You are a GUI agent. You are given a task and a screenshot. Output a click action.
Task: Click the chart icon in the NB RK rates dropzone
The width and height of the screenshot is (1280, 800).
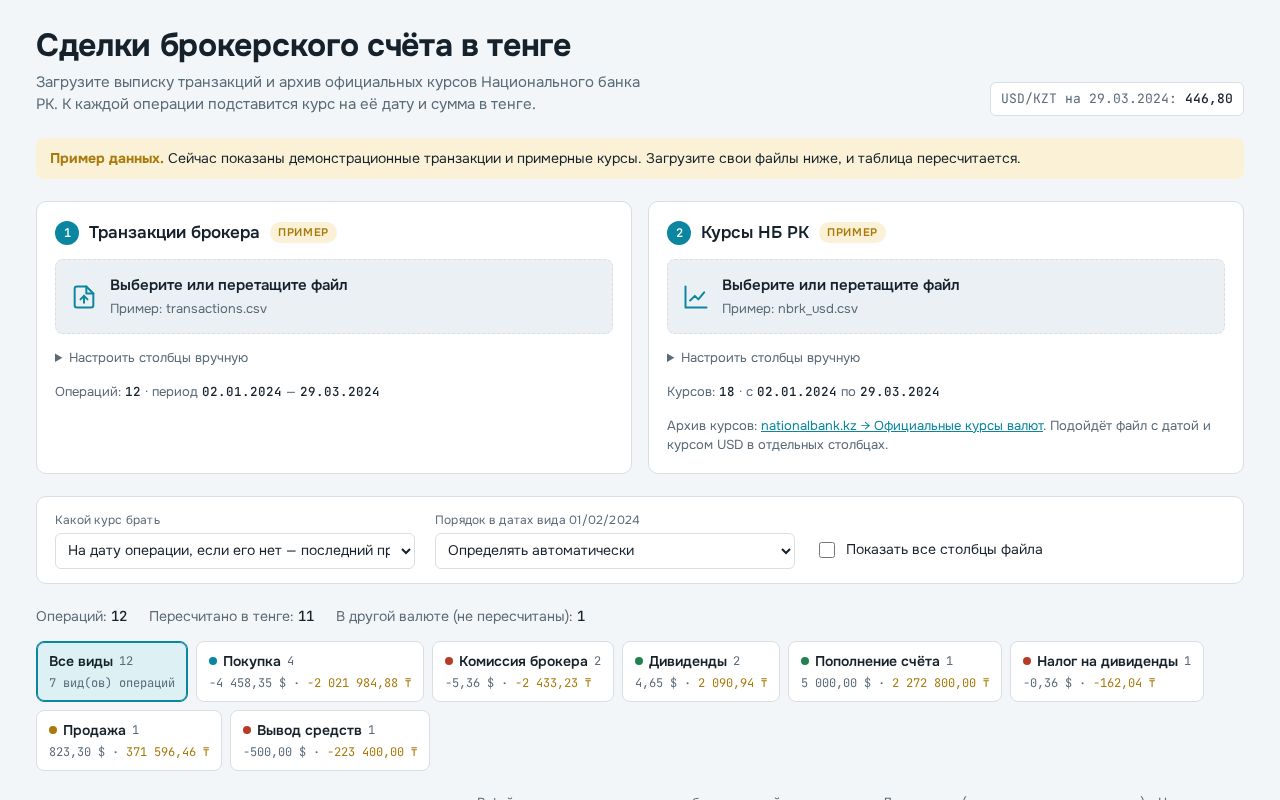coord(696,297)
